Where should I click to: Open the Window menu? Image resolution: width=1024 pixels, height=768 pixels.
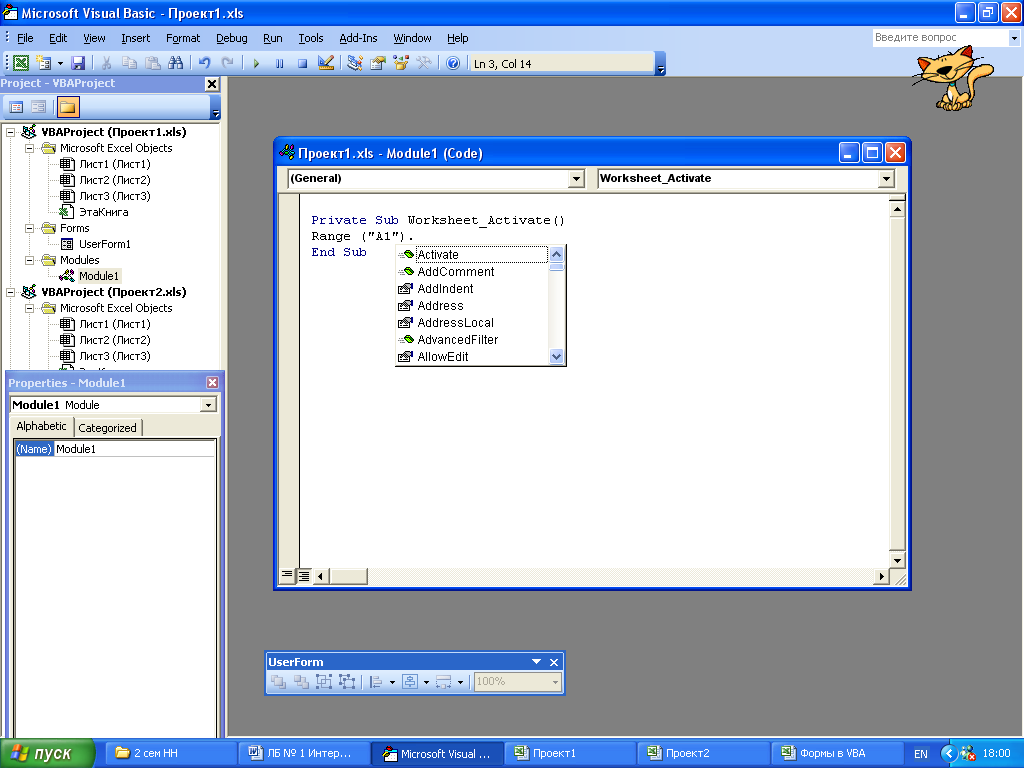coord(412,38)
